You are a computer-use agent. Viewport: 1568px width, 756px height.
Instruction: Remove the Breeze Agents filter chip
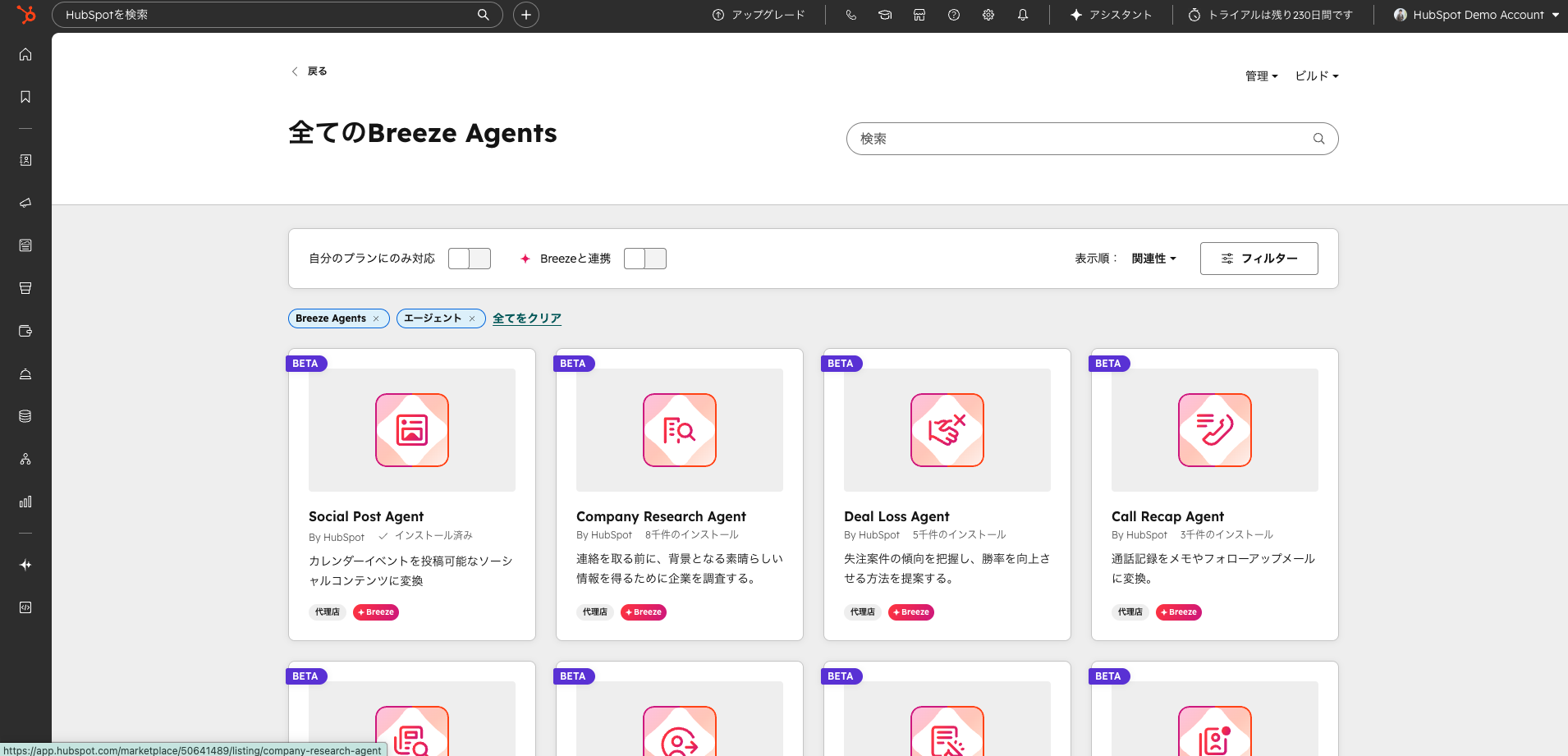click(376, 318)
